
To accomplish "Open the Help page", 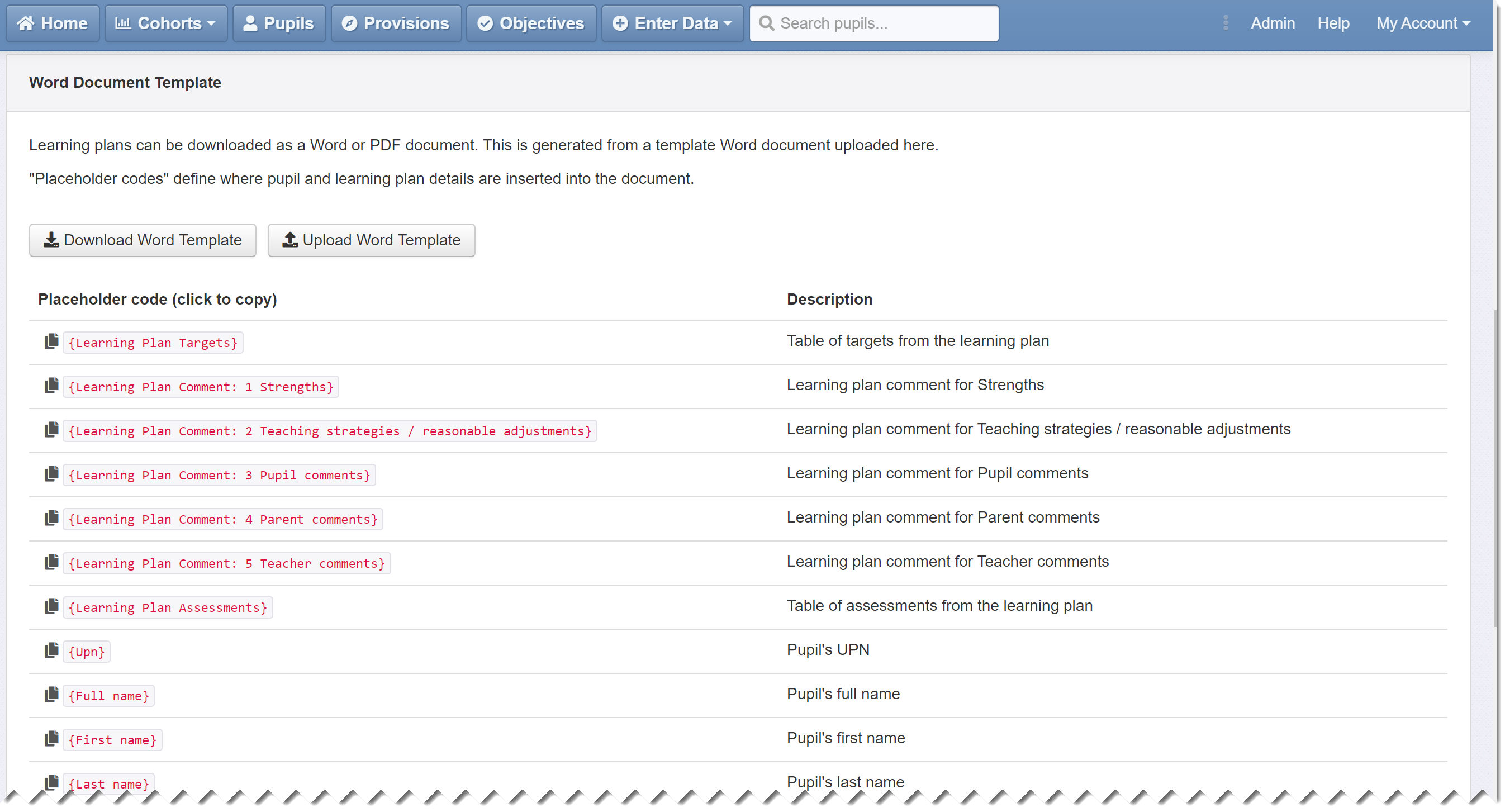I will click(x=1333, y=23).
